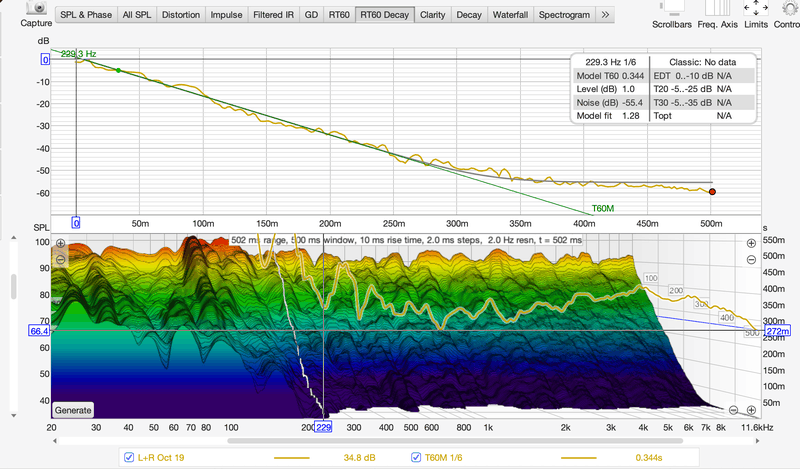
Task: Open the Spectrogram tab
Action: tap(564, 15)
